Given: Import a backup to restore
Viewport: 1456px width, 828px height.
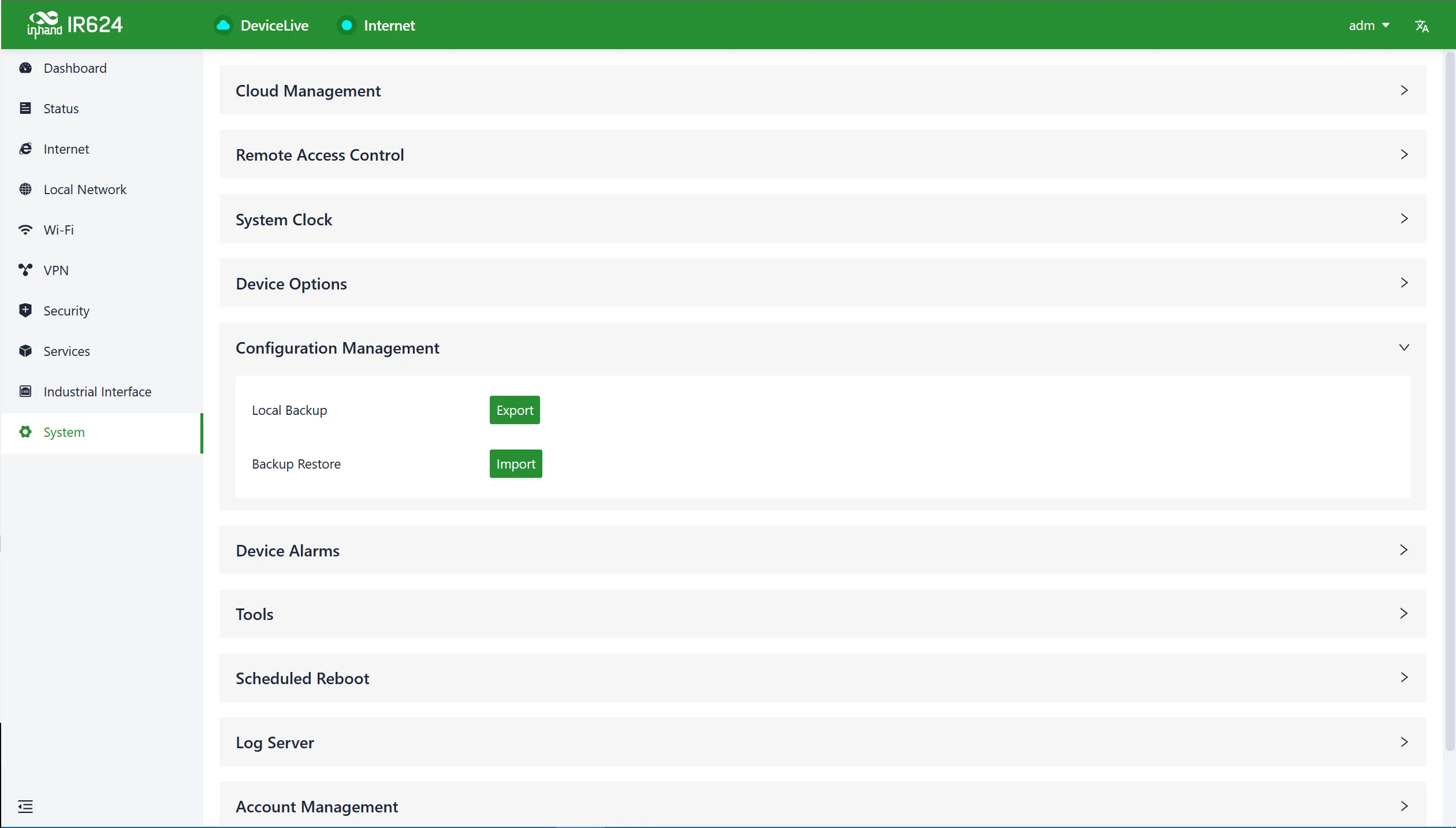Looking at the screenshot, I should pyautogui.click(x=516, y=464).
